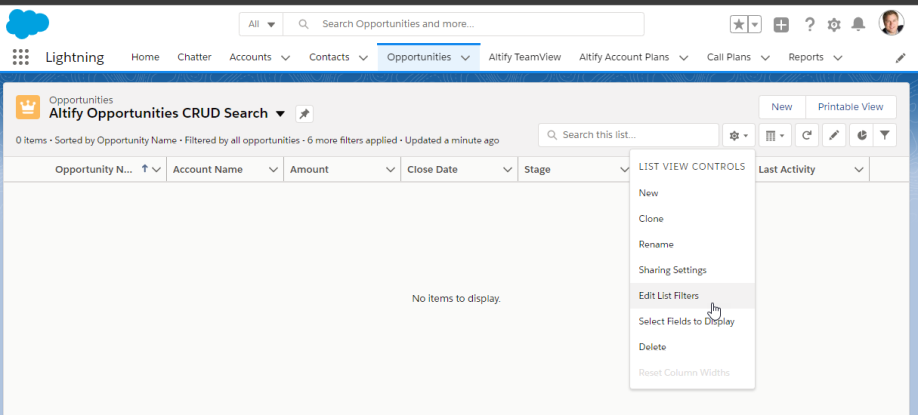Open Account Name column actions chevron
The height and width of the screenshot is (415, 918).
pos(273,170)
